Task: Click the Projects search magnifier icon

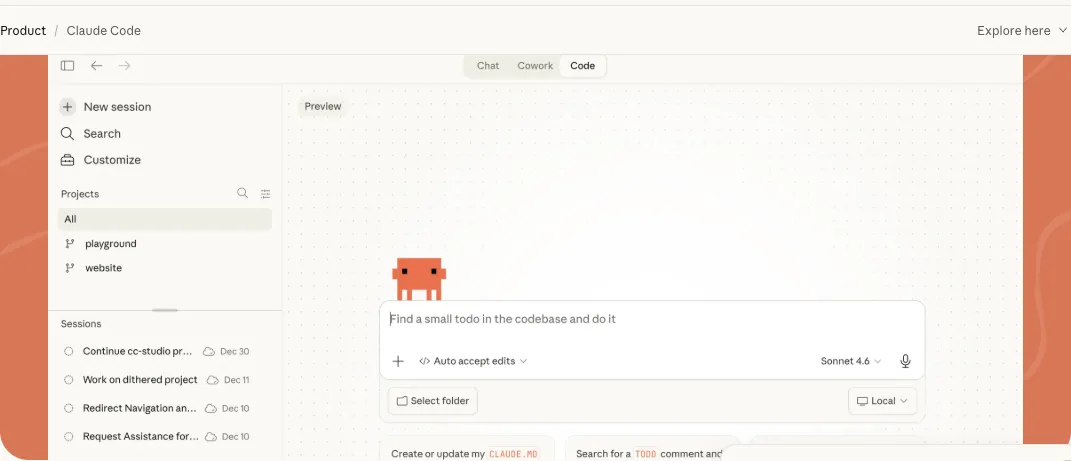Action: coord(242,193)
